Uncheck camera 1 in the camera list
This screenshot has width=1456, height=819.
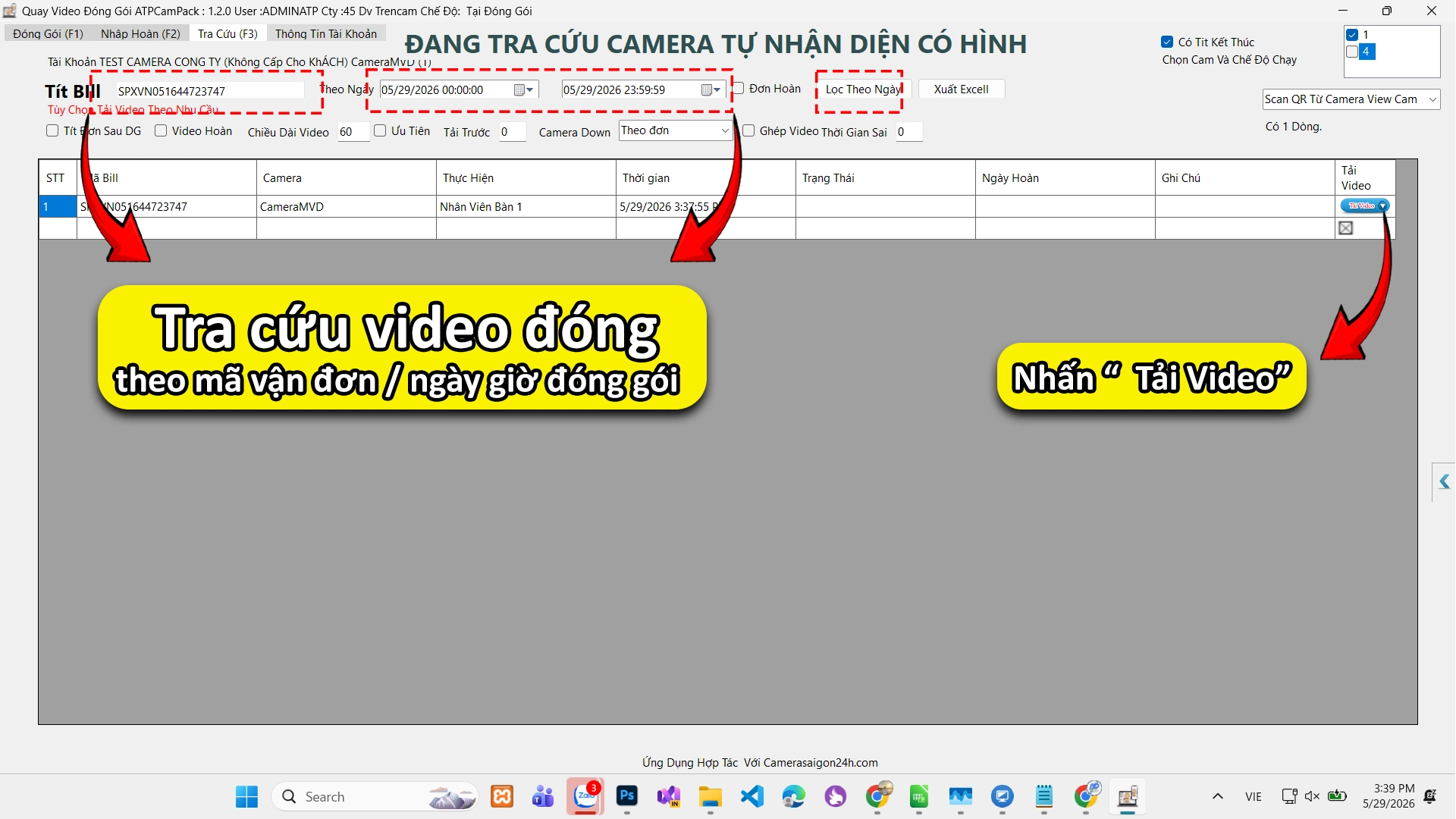pos(1352,35)
